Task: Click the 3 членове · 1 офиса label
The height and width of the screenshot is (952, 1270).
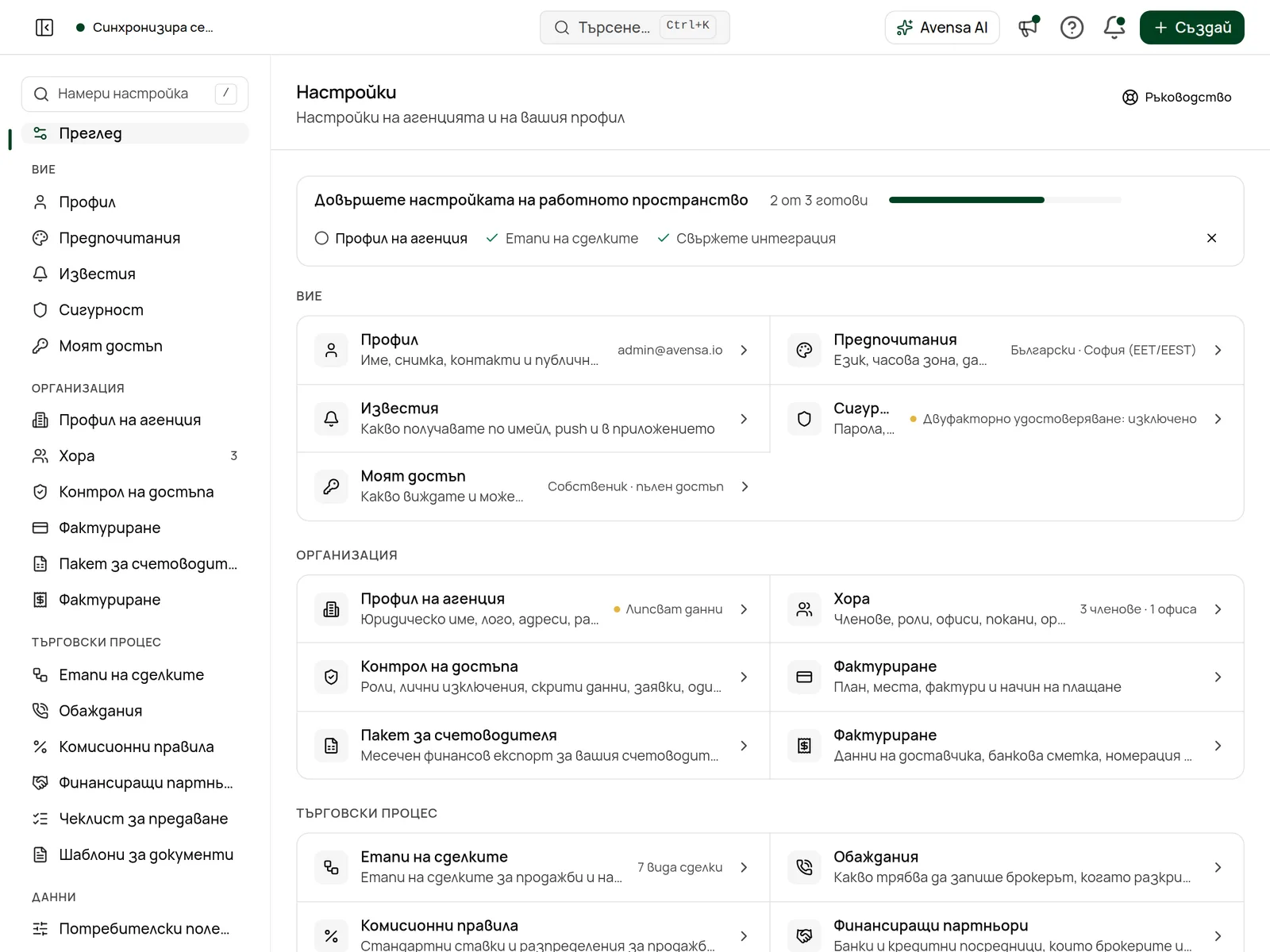Action: [x=1137, y=609]
